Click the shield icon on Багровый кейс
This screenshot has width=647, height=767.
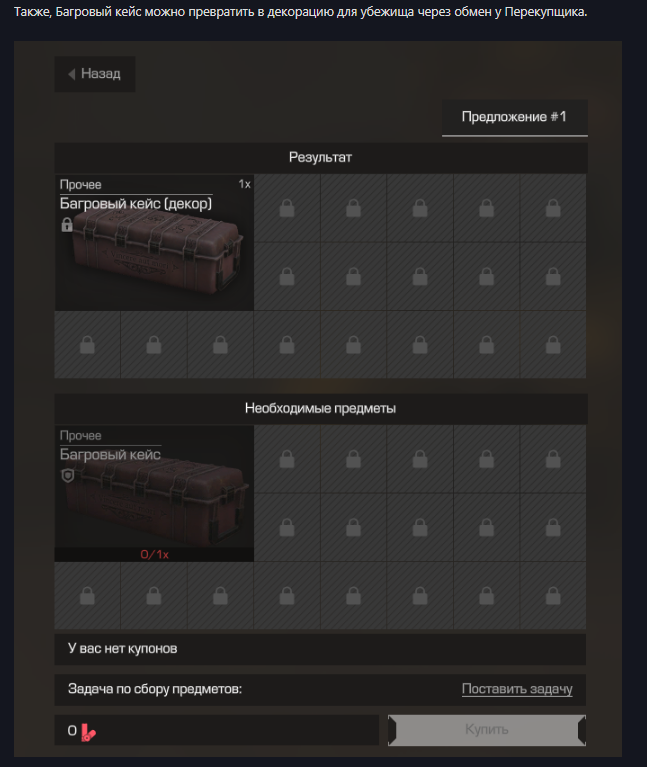point(67,475)
